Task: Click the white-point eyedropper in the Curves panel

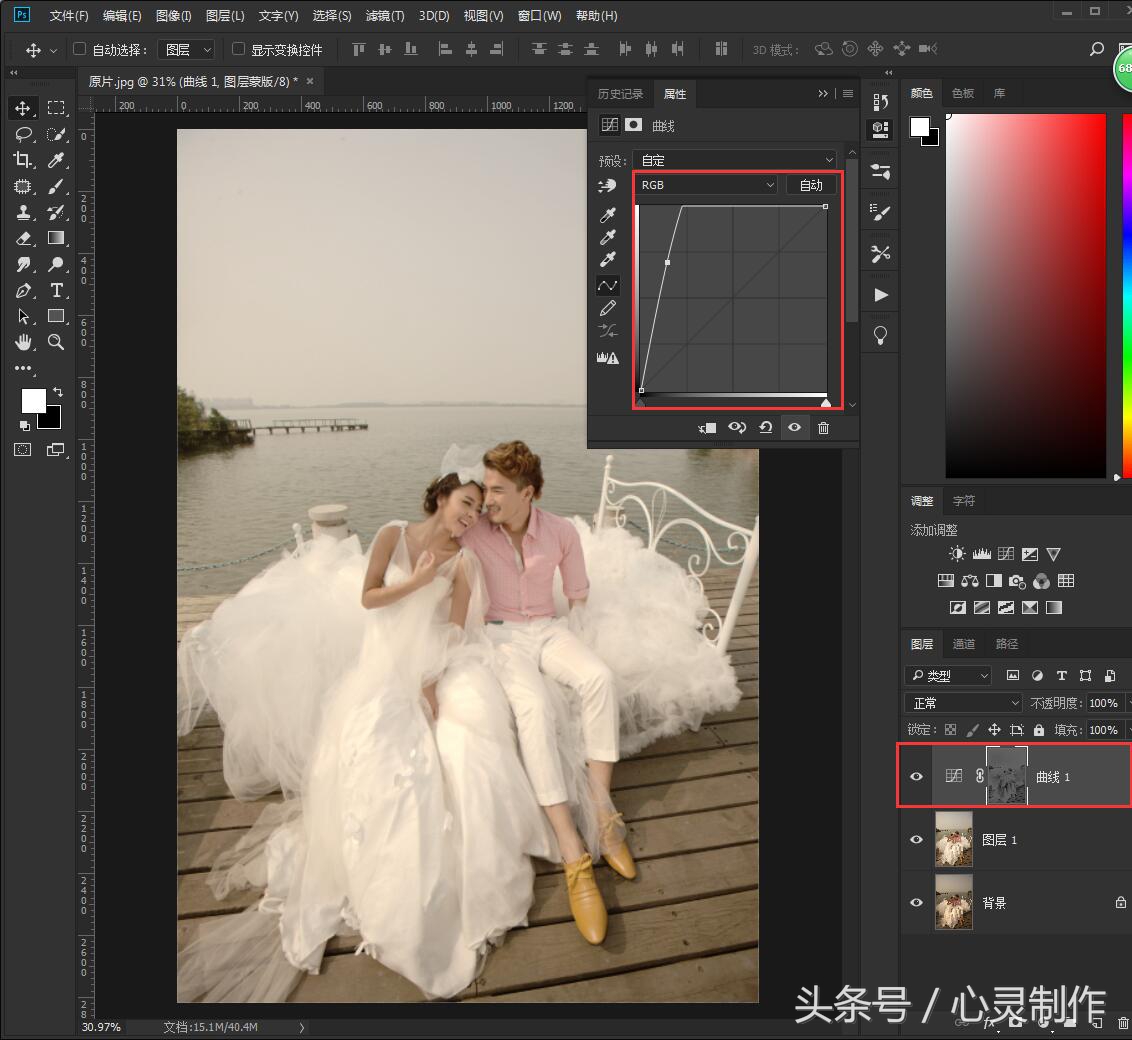Action: [x=608, y=258]
